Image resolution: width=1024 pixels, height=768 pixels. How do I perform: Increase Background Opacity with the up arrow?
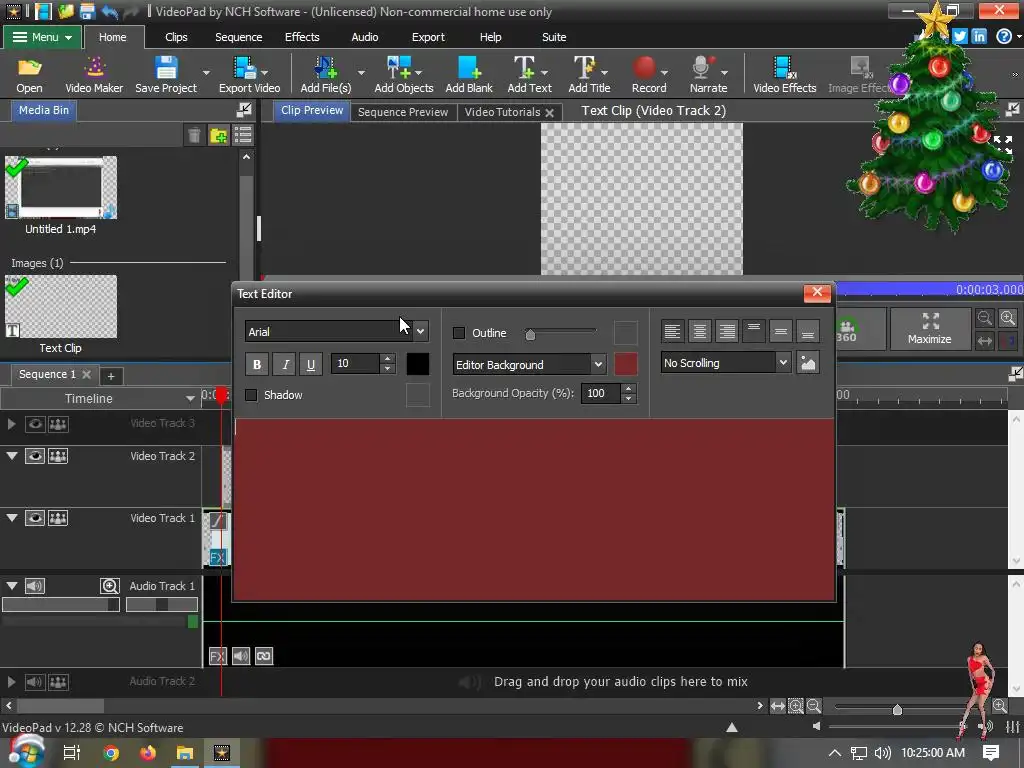point(628,389)
